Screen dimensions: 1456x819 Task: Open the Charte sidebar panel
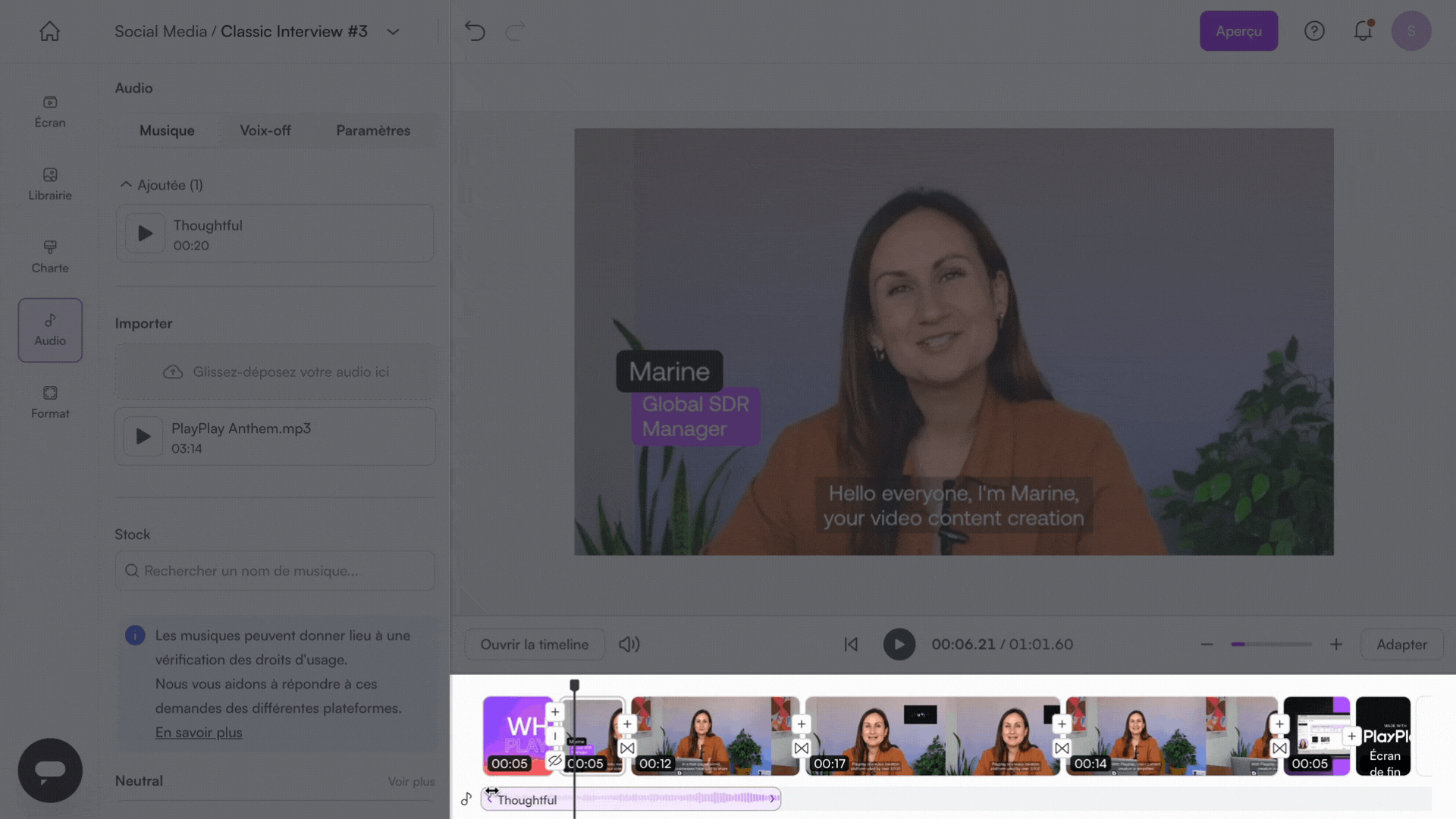tap(50, 256)
